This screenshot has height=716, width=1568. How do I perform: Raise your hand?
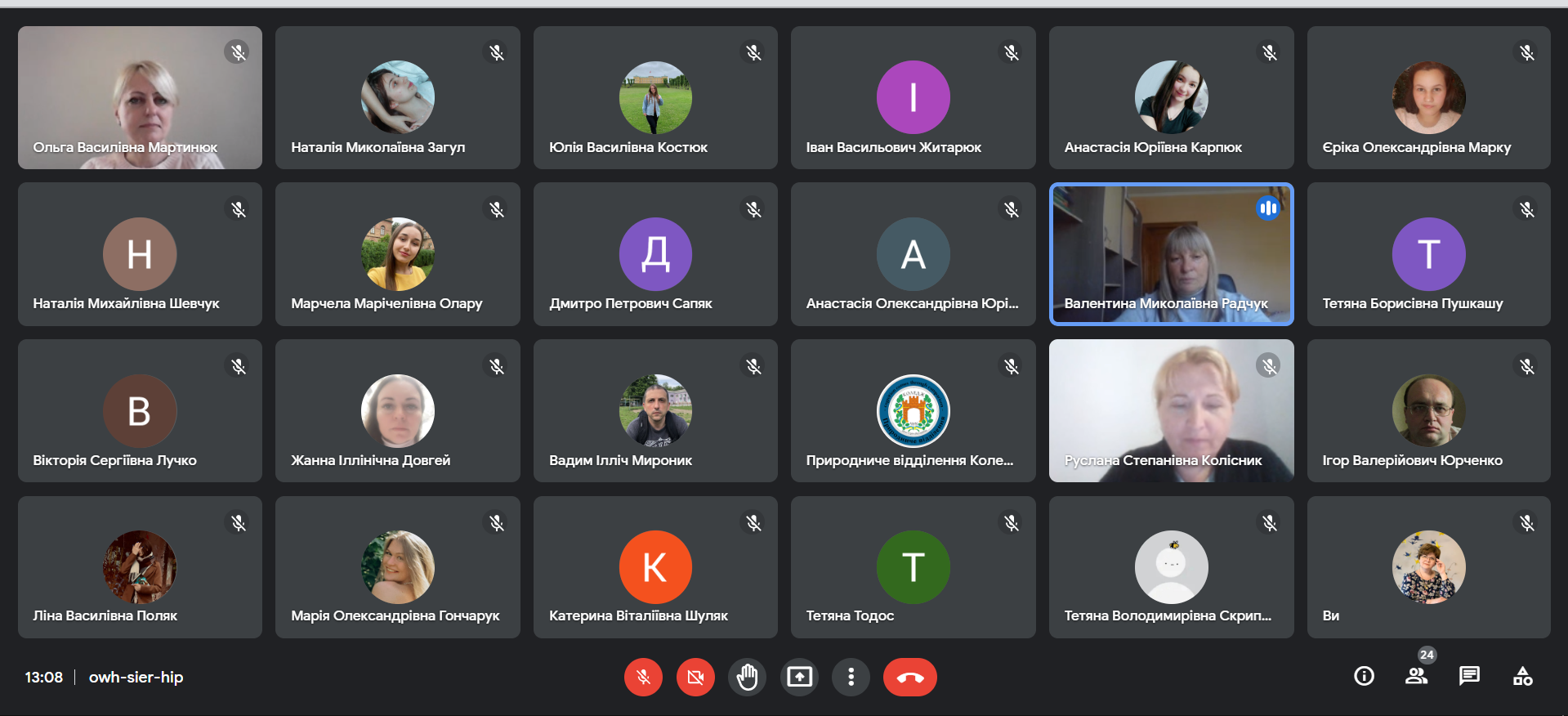(748, 677)
